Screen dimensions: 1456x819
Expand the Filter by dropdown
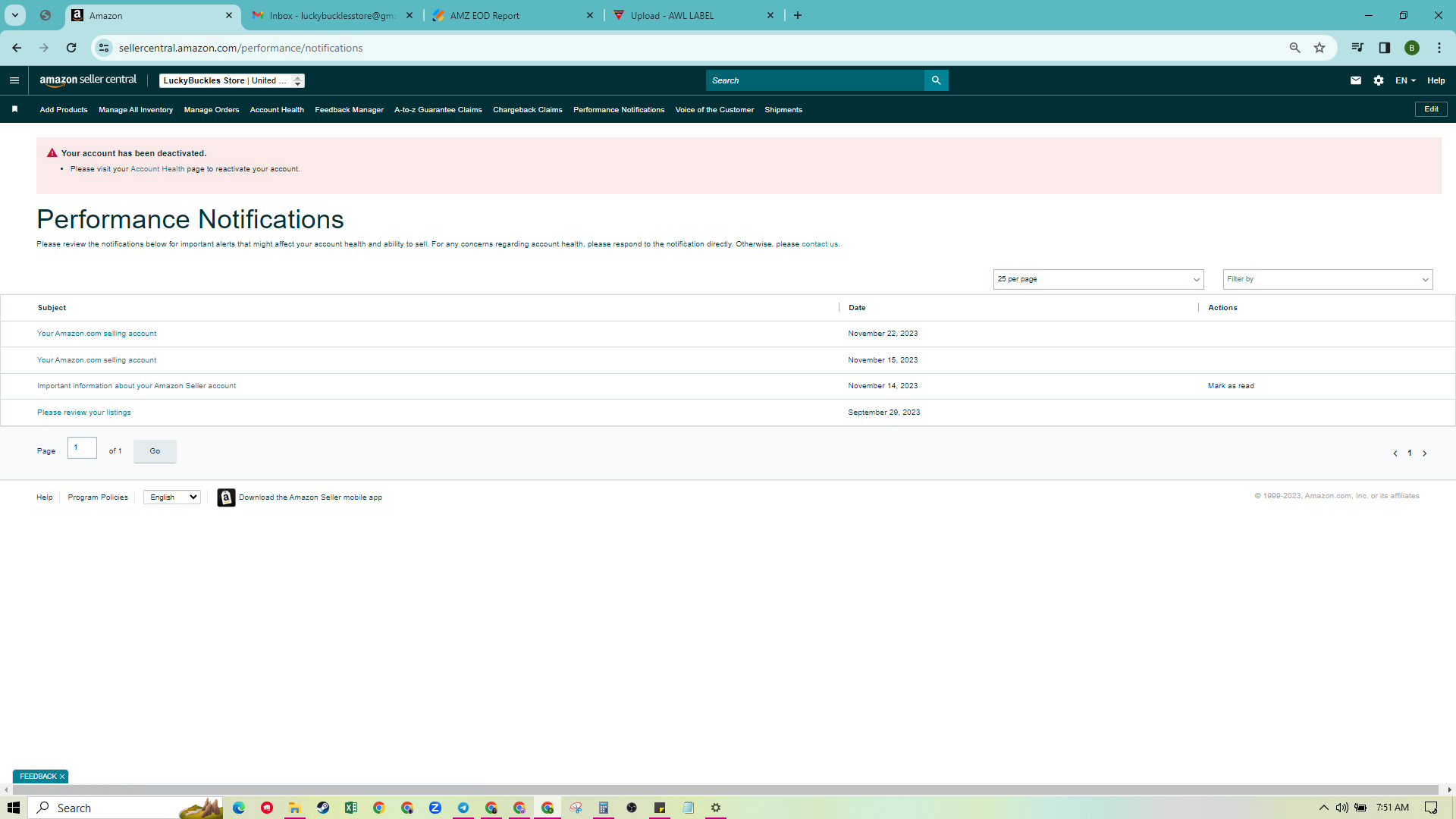tap(1328, 279)
